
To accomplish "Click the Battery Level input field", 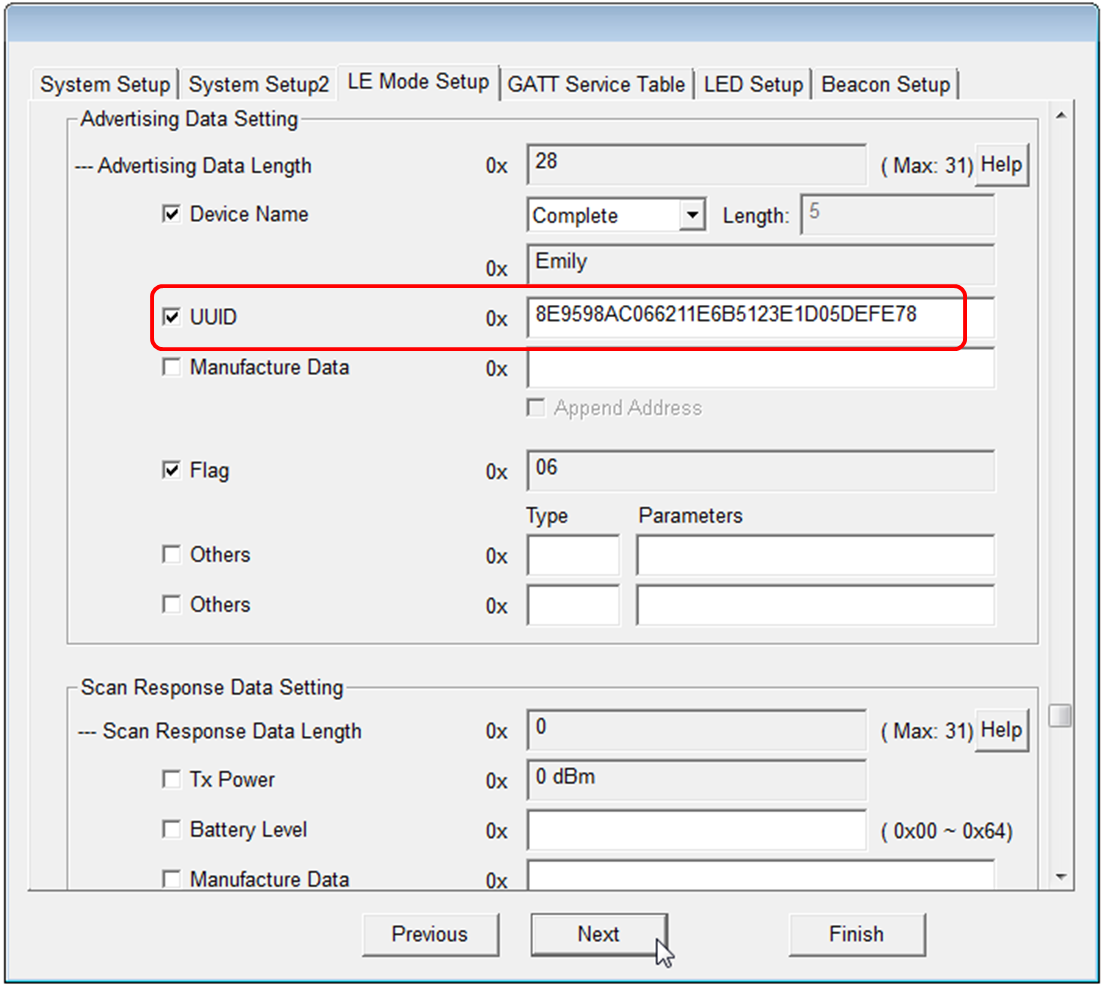I will click(696, 830).
